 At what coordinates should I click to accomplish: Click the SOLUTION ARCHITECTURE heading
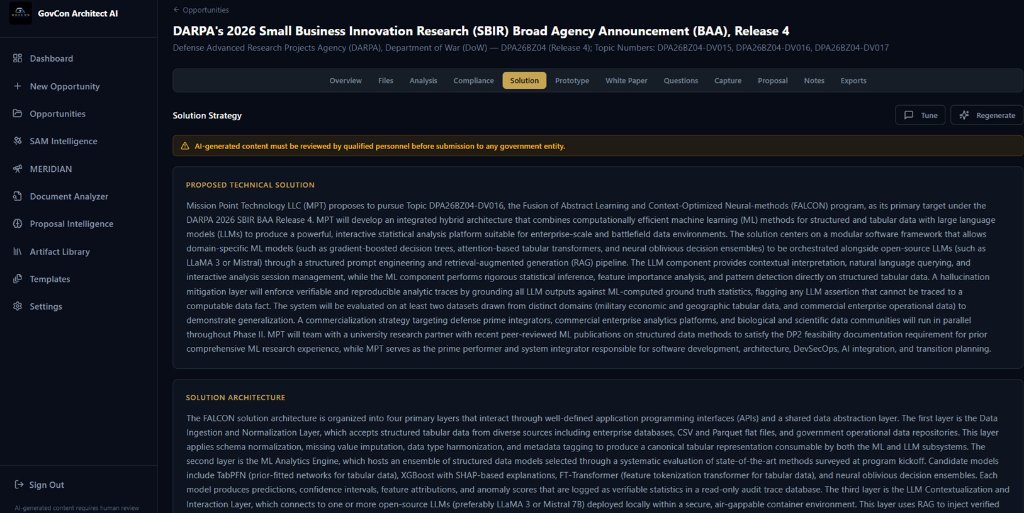(235, 397)
